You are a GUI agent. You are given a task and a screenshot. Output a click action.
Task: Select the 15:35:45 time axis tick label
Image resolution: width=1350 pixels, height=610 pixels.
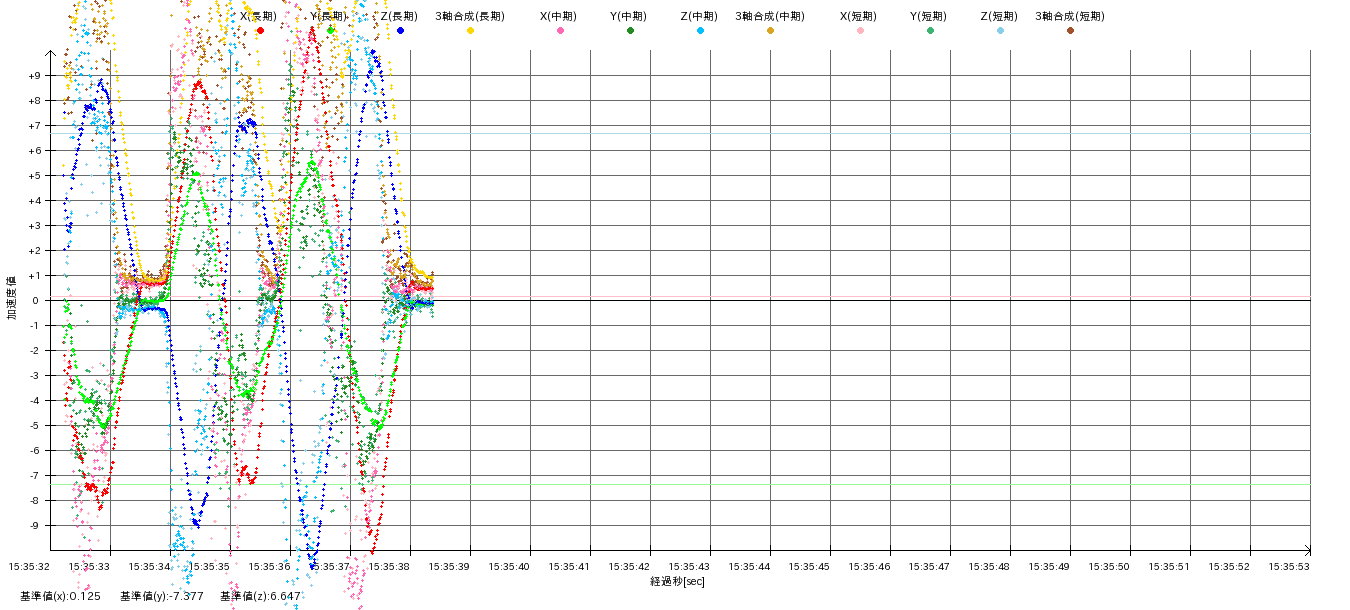coord(809,567)
